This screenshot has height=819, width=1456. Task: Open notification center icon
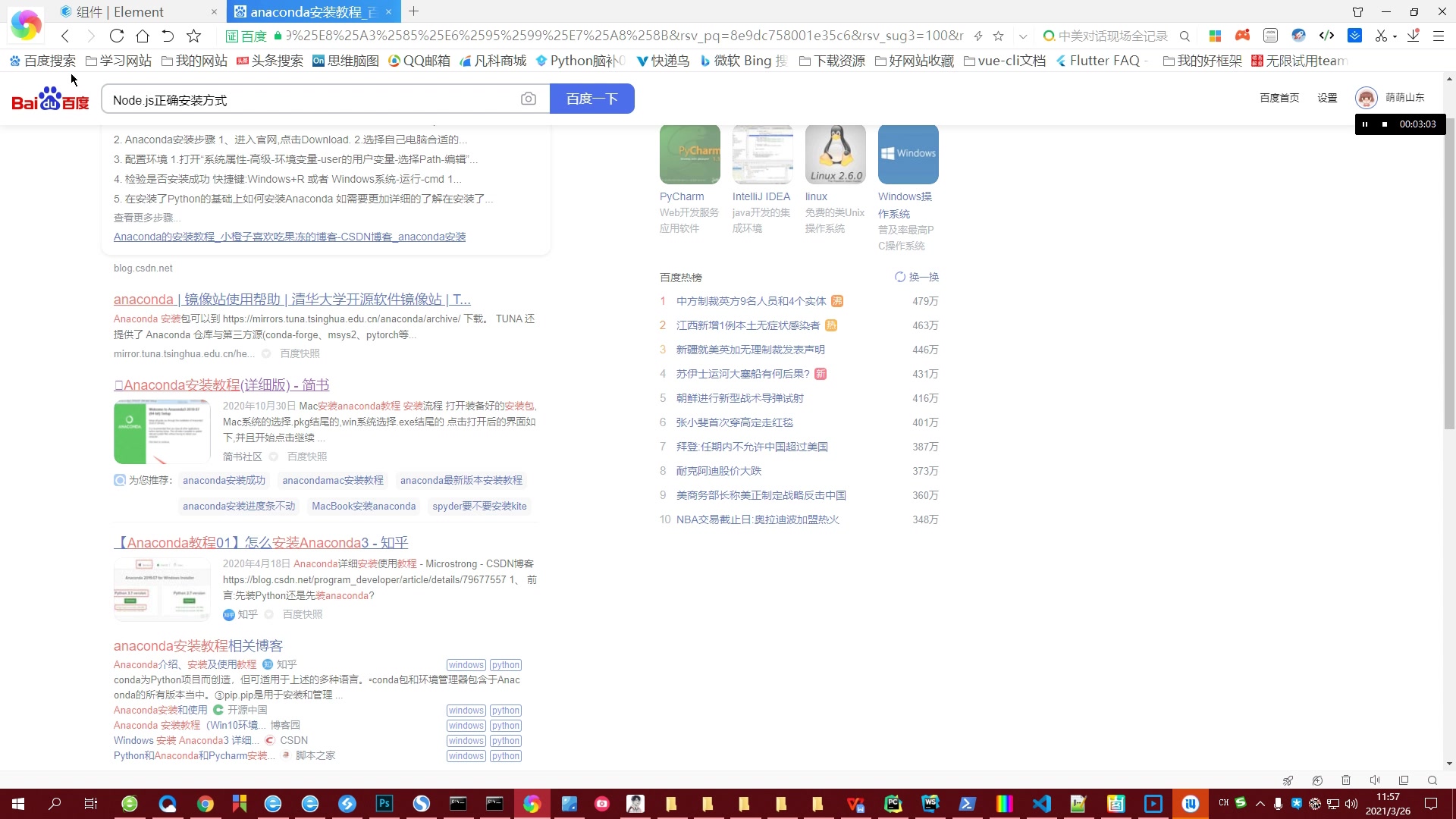click(1431, 804)
